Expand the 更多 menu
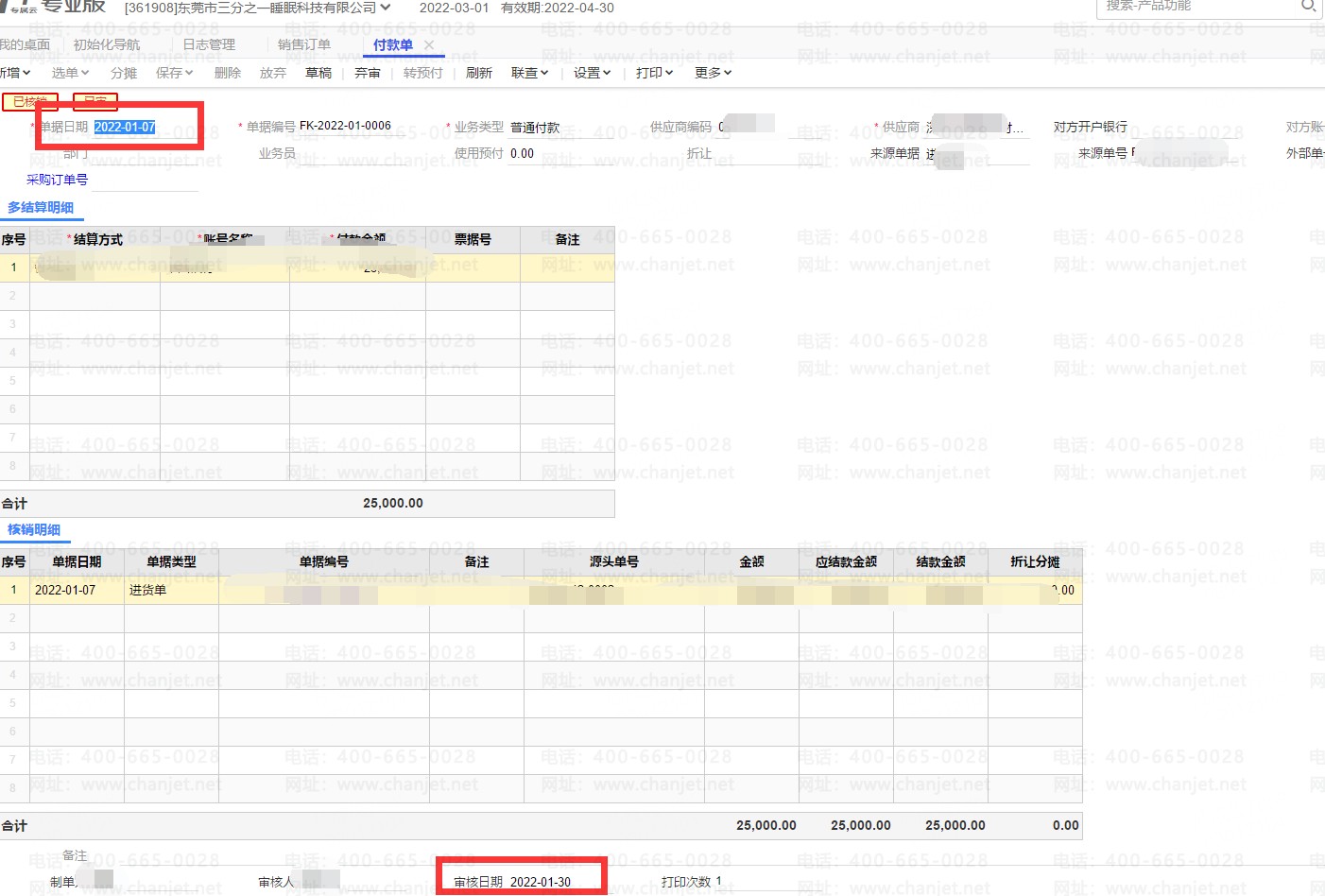The image size is (1325, 896). click(713, 73)
